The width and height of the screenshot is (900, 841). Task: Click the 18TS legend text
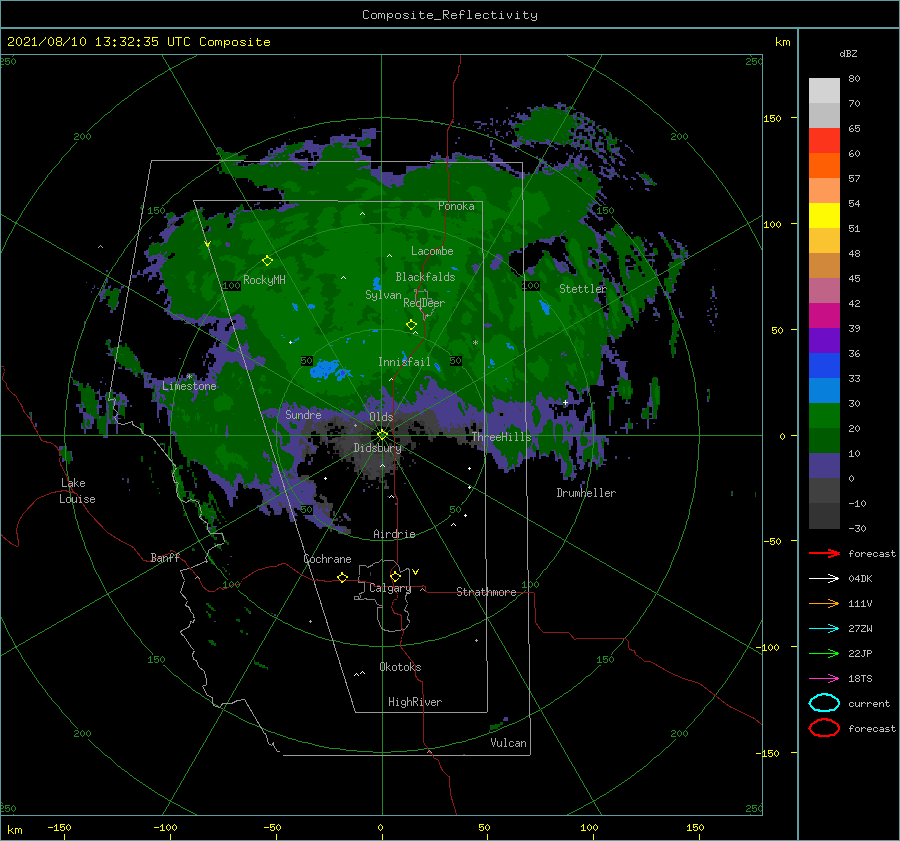tap(860, 679)
